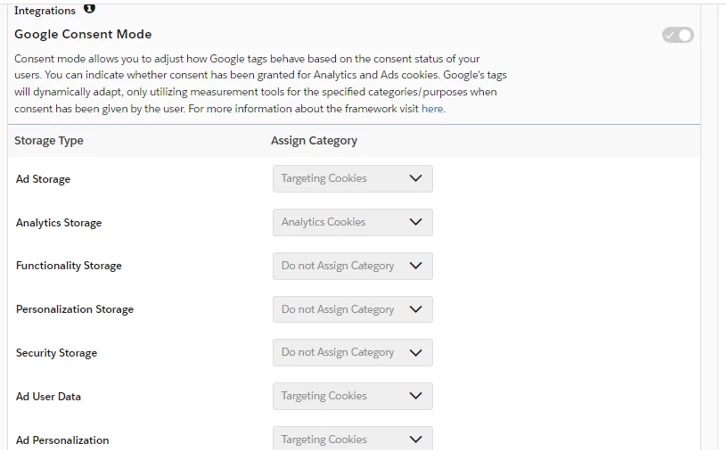Open the Analytics Storage category dropdown
Screen dimensions: 726x450
point(352,222)
